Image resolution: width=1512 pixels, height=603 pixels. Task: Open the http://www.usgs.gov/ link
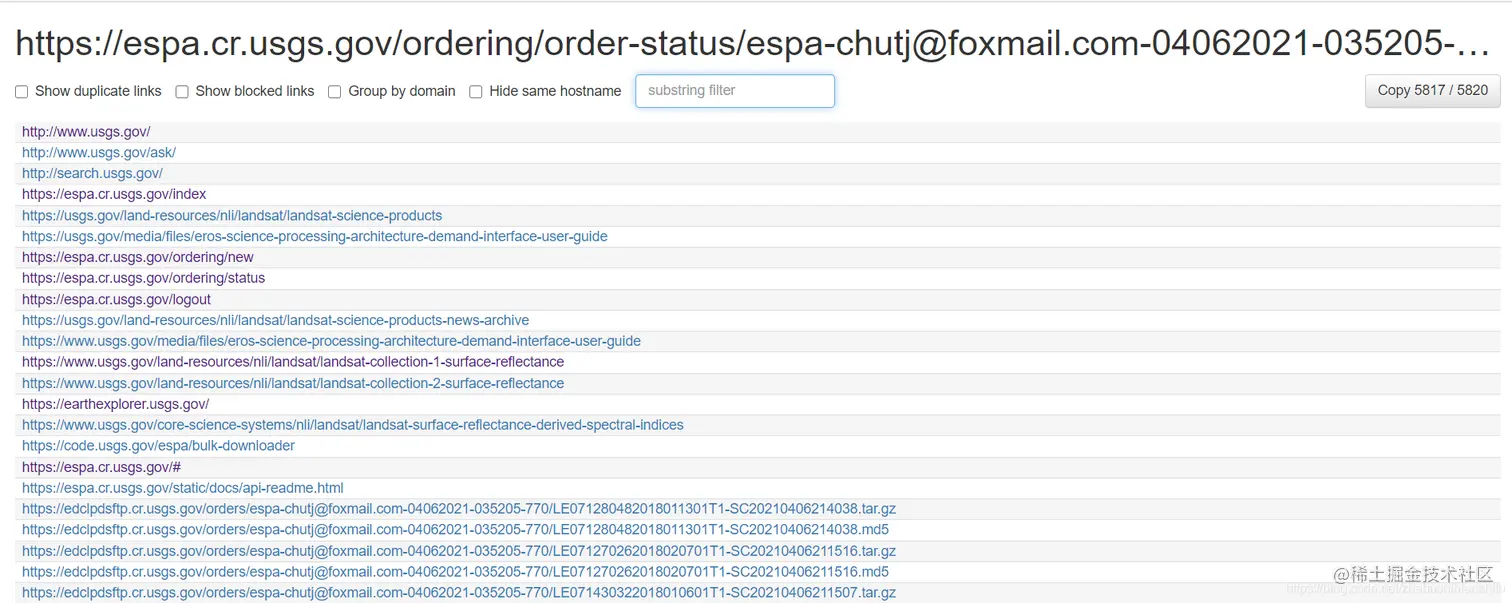coord(86,132)
